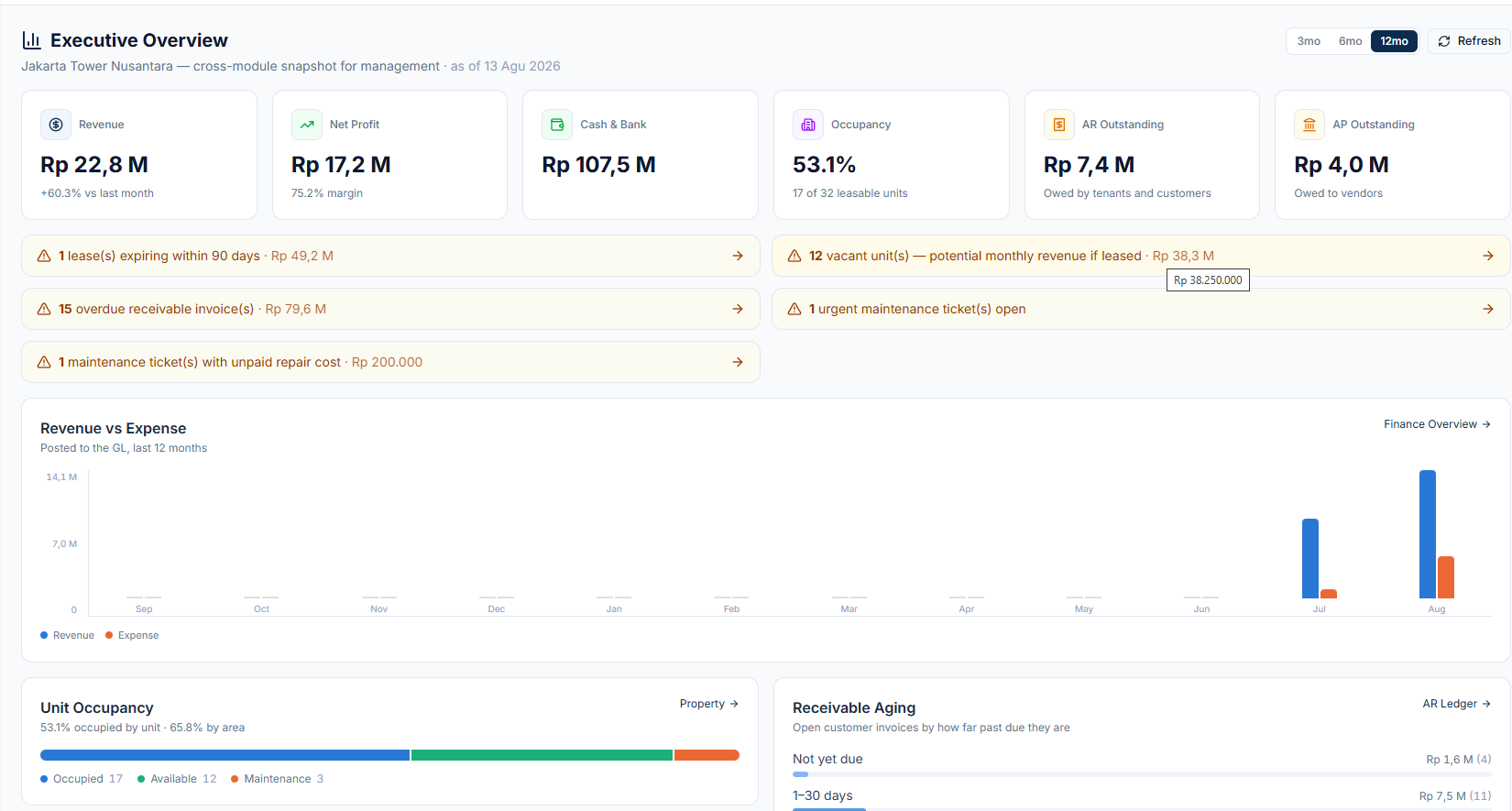1512x811 pixels.
Task: Click the Receivable Aging heading
Action: [854, 707]
